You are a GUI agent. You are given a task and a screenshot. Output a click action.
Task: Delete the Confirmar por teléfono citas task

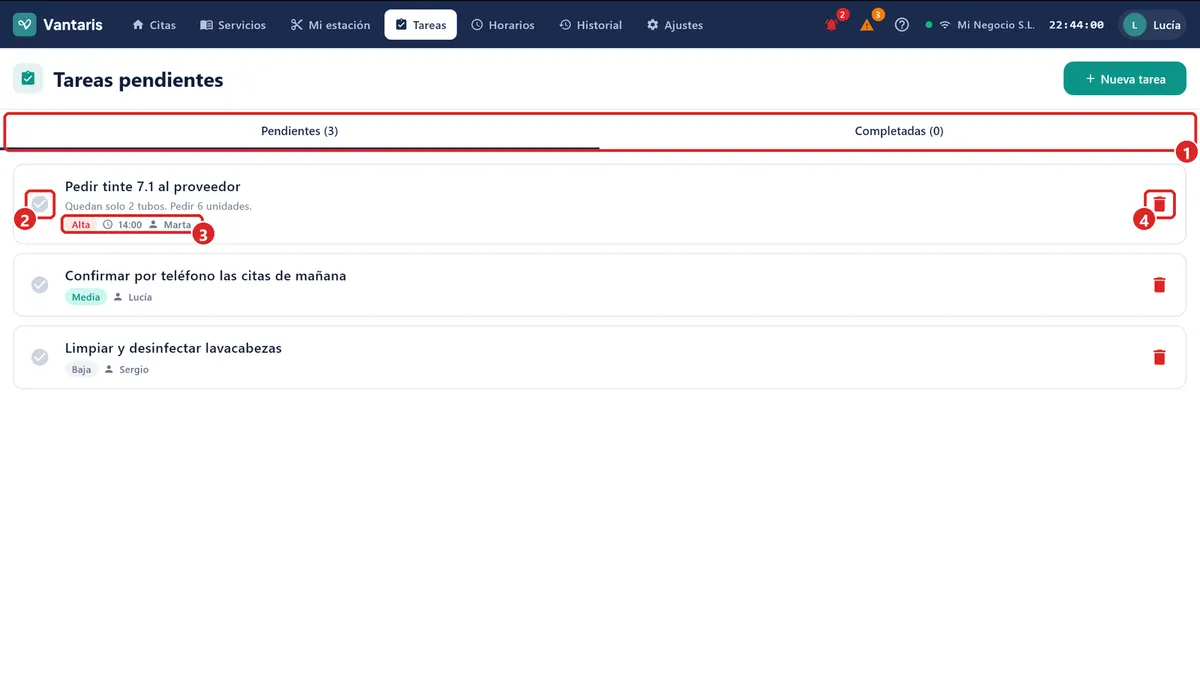coord(1159,285)
